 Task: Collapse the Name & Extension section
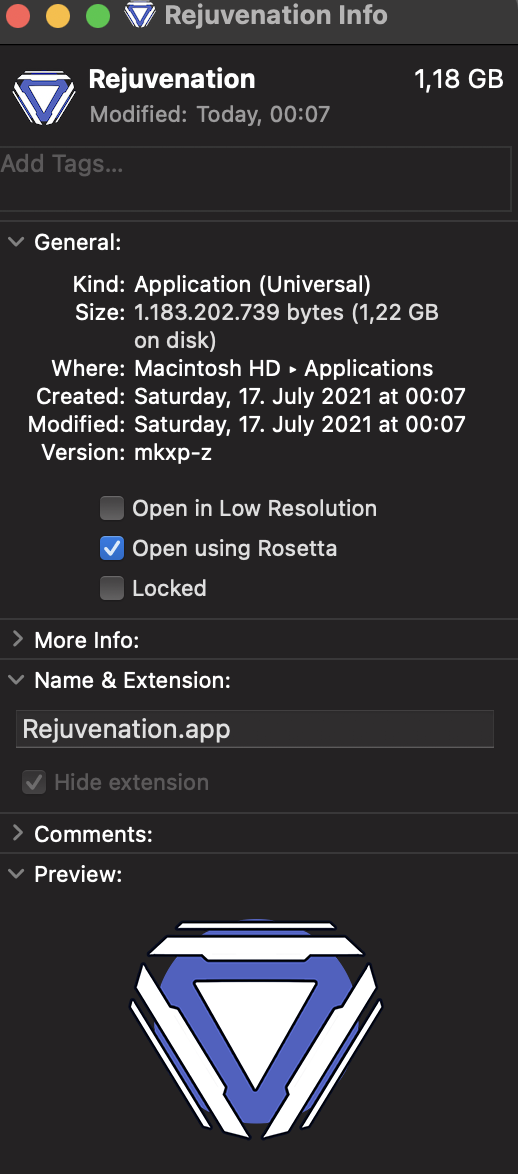[x=16, y=680]
